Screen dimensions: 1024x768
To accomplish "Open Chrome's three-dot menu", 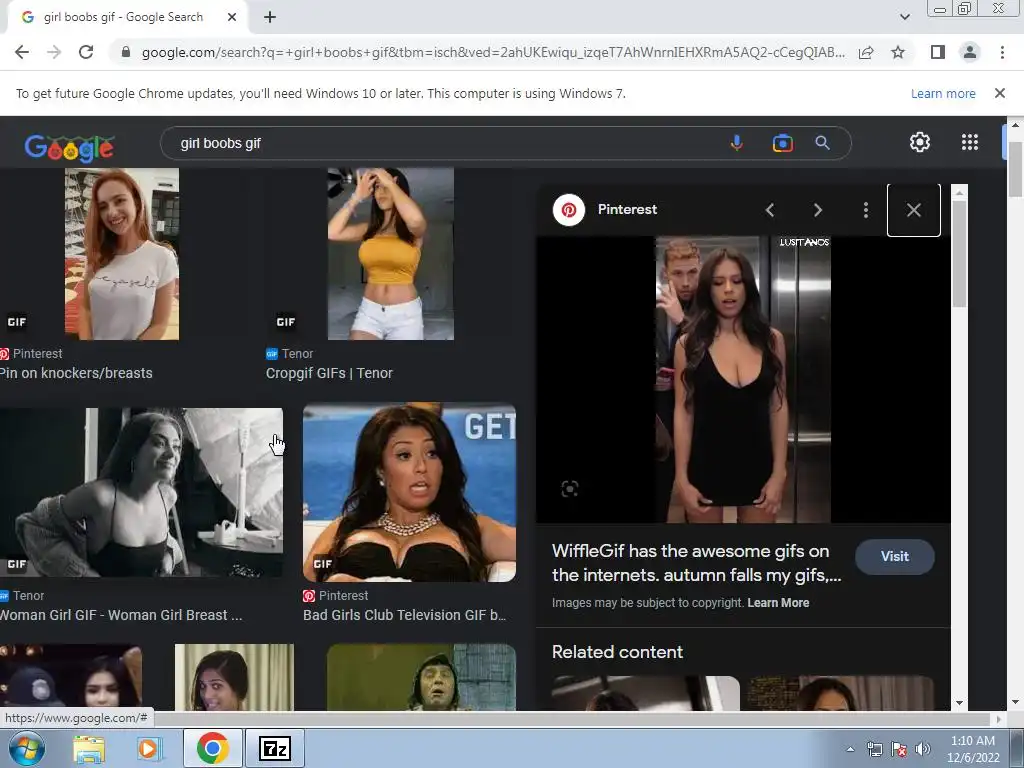I will pyautogui.click(x=1002, y=52).
